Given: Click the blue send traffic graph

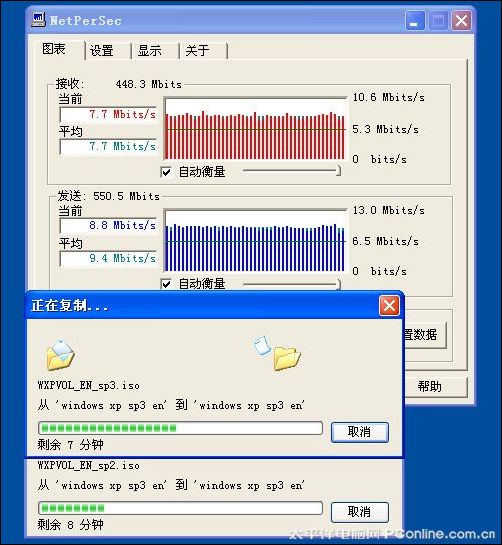Looking at the screenshot, I should point(255,241).
